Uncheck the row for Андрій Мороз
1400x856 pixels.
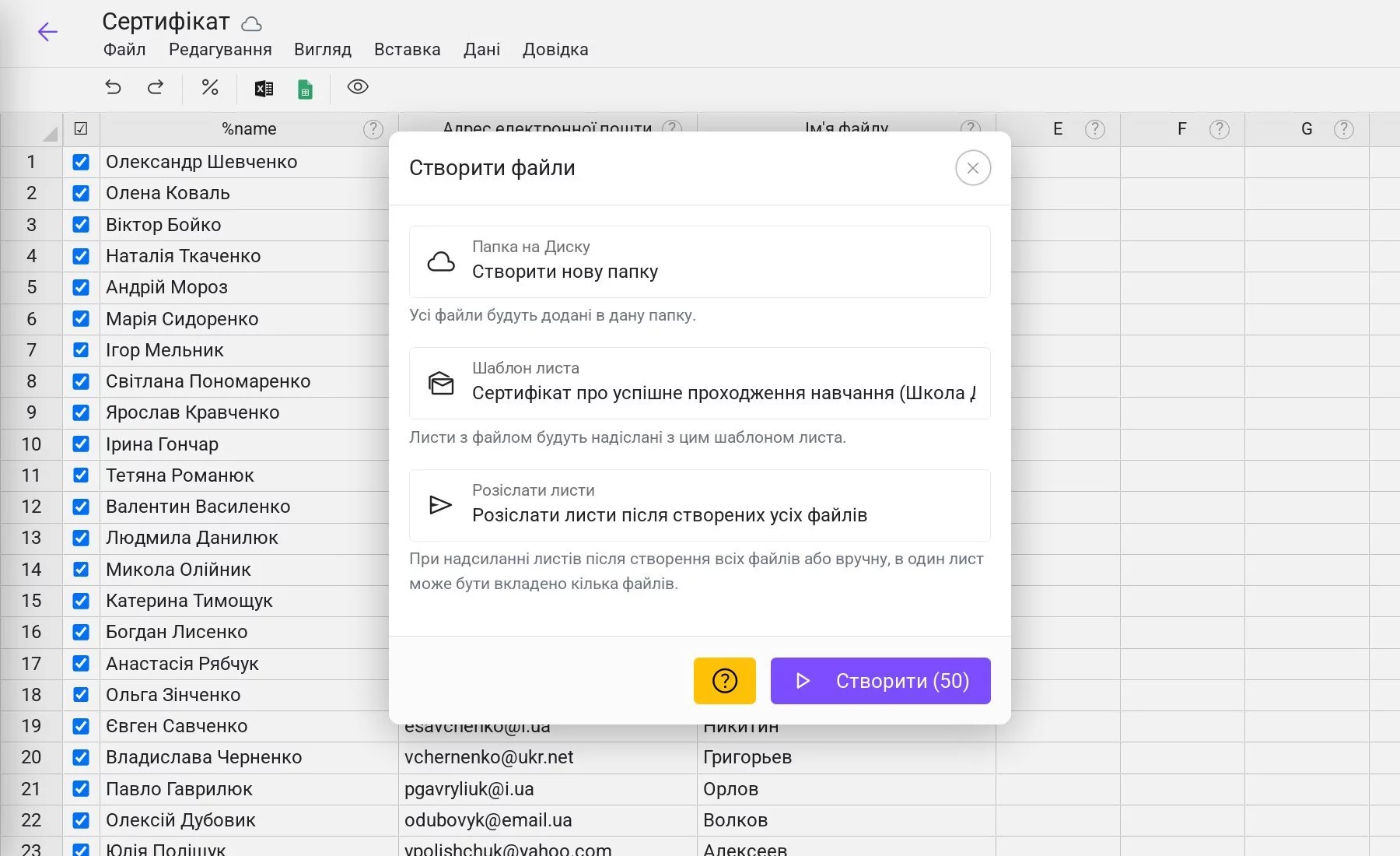[81, 287]
